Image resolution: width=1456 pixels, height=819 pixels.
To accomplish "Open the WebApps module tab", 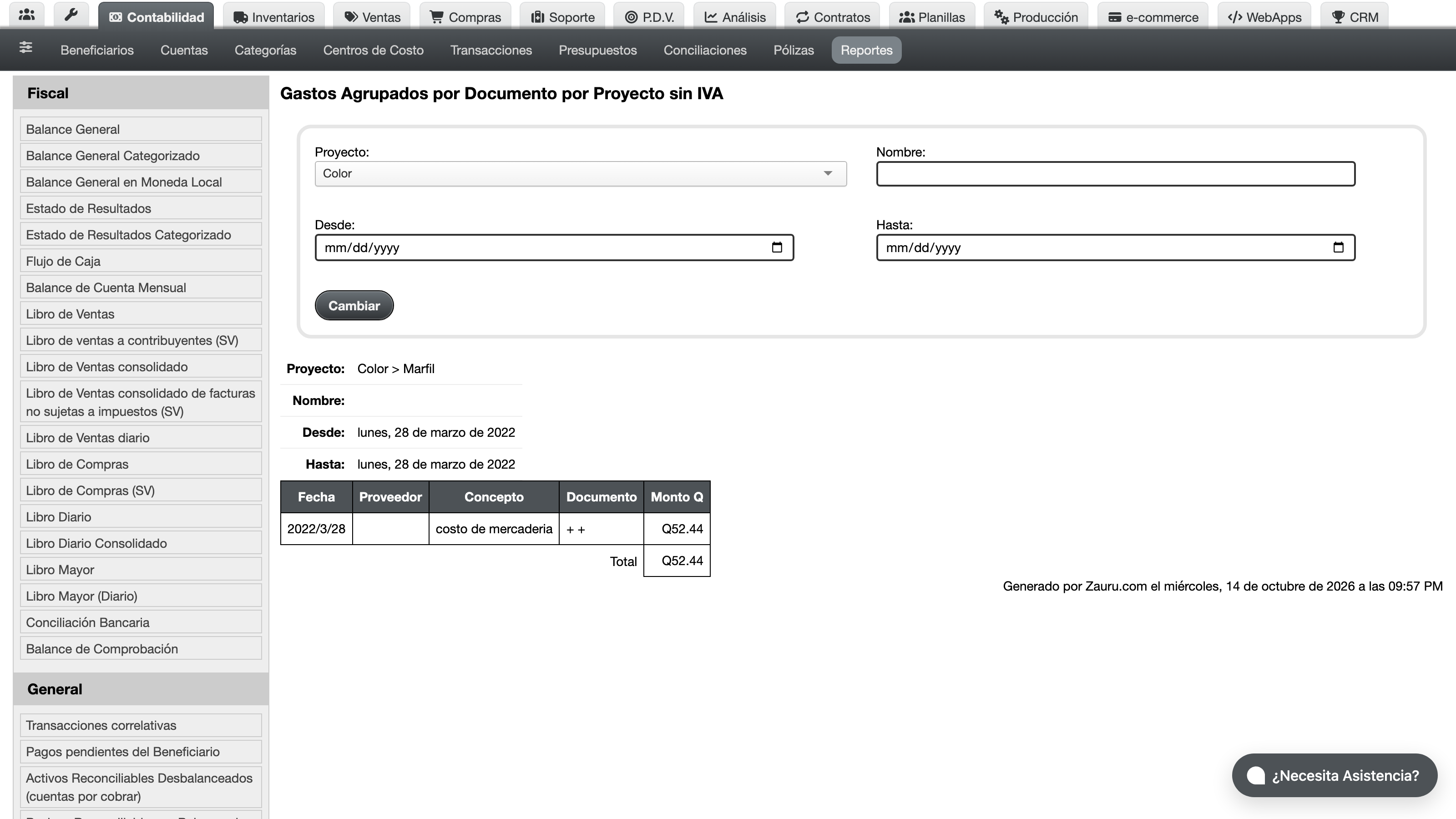I will click(1264, 16).
